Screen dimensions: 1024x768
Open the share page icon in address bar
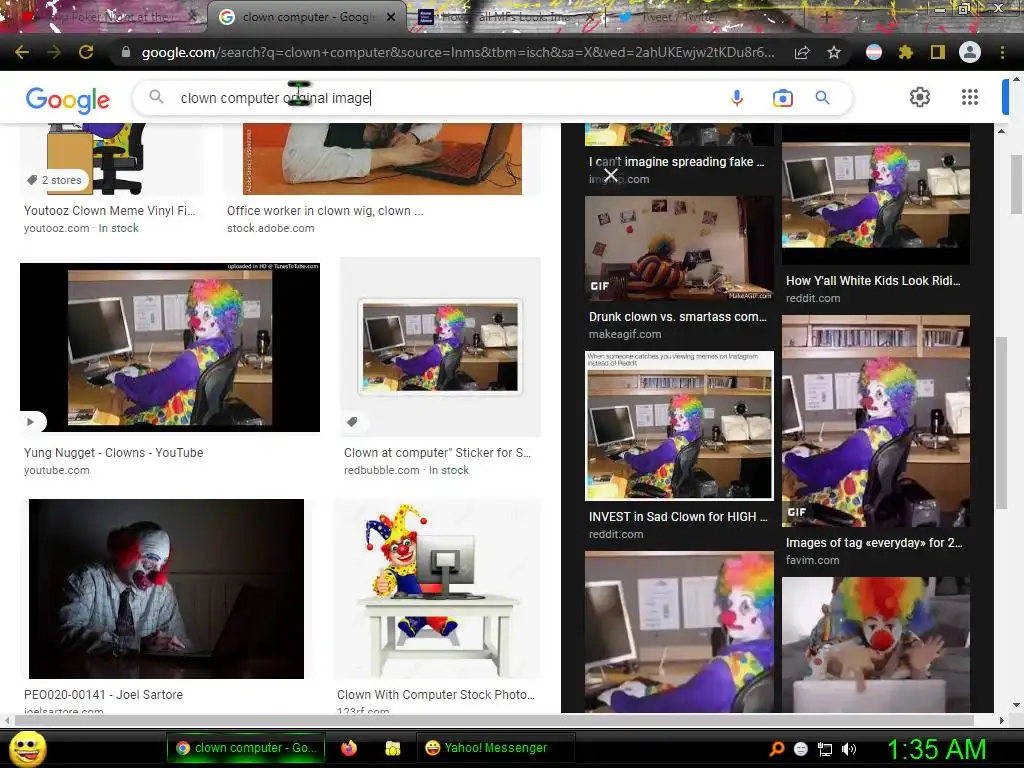click(x=802, y=52)
